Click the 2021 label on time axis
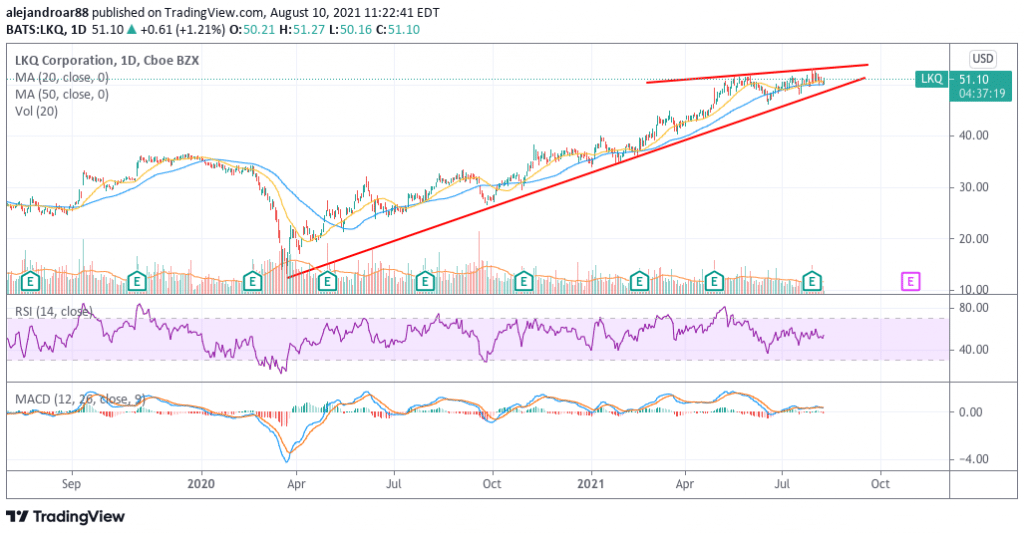This screenshot has height=535, width=1024. click(592, 484)
